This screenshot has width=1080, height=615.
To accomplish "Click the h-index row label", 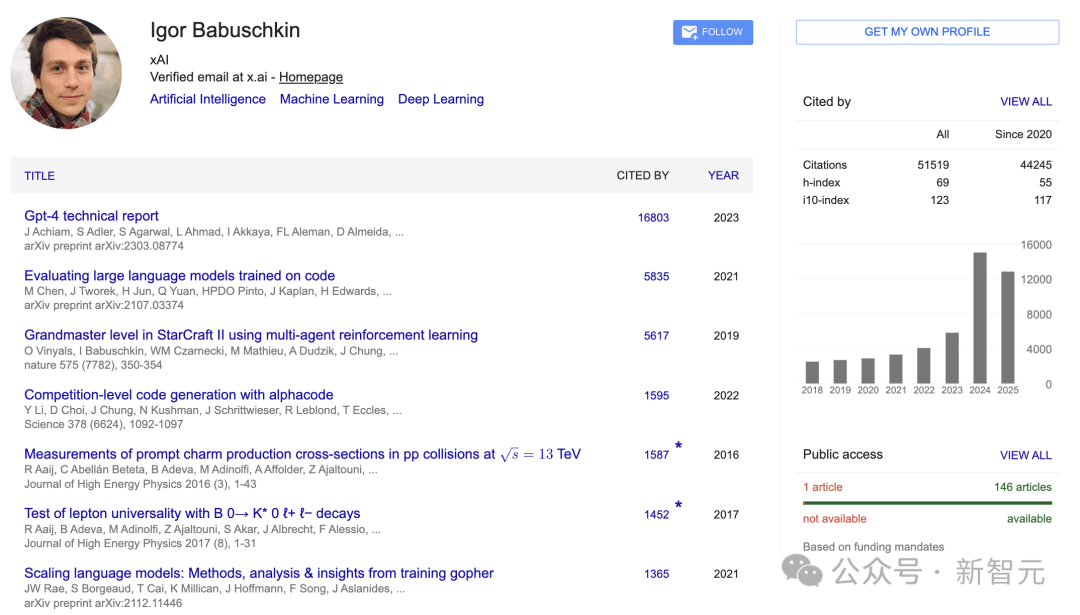I will tap(821, 183).
